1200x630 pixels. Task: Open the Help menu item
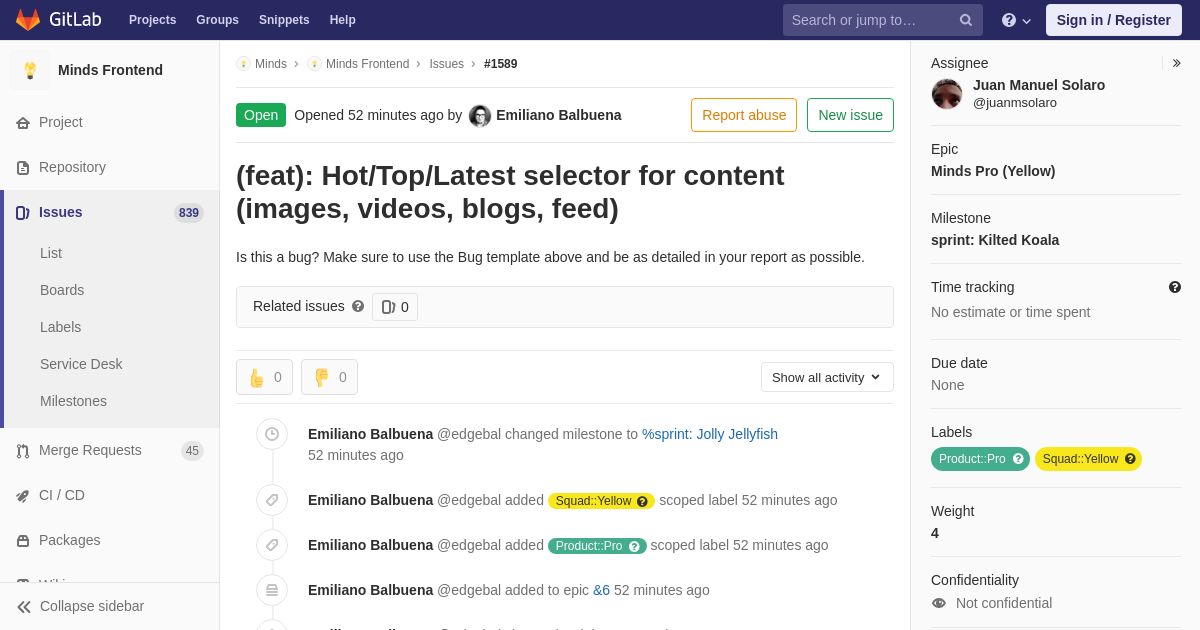pyautogui.click(x=343, y=20)
